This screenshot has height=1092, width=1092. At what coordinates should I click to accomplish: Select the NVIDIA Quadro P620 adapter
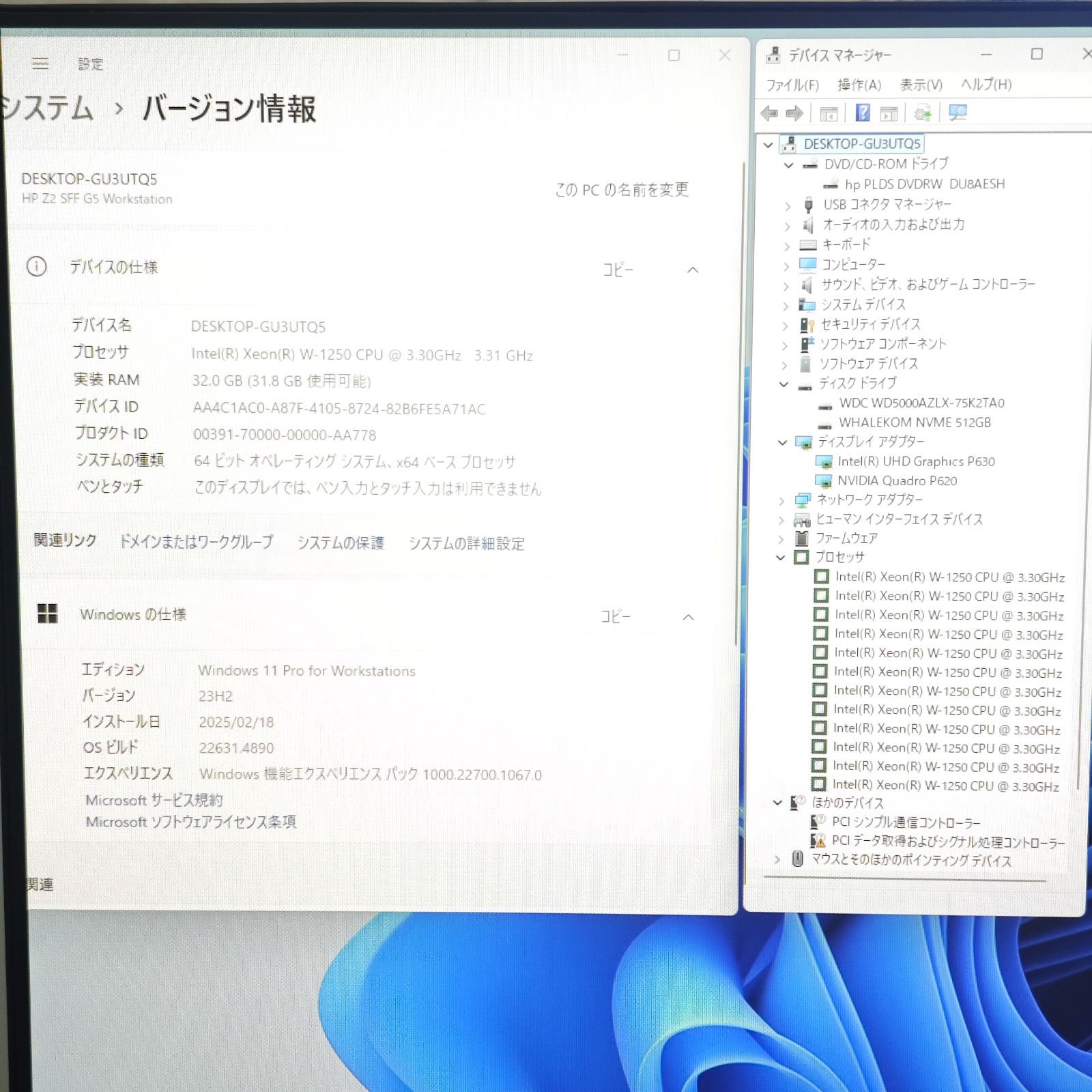point(897,480)
